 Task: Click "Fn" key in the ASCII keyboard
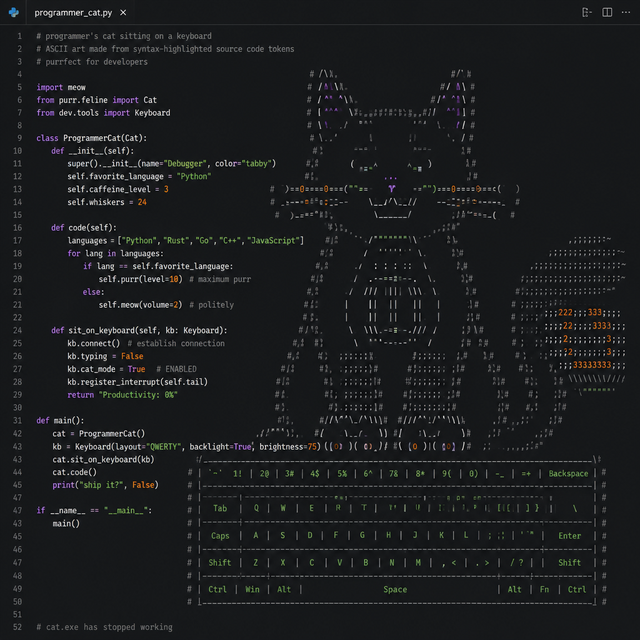point(544,590)
